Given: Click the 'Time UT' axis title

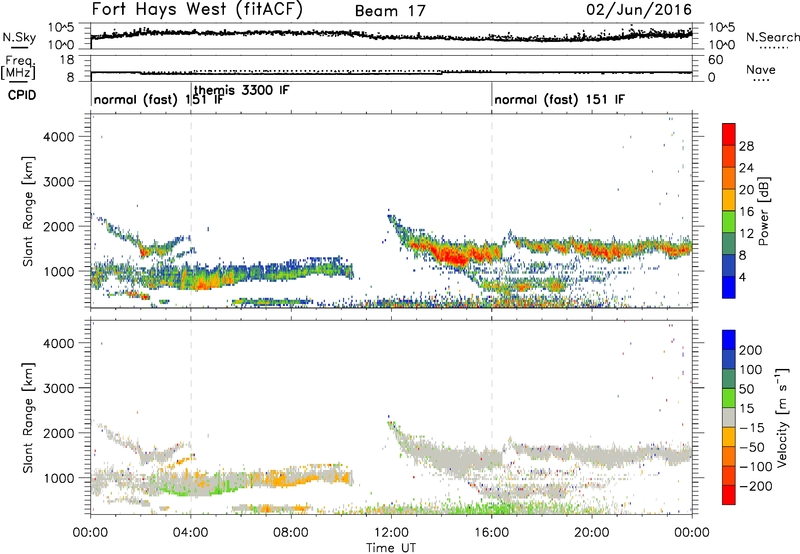Looking at the screenshot, I should click(x=391, y=548).
